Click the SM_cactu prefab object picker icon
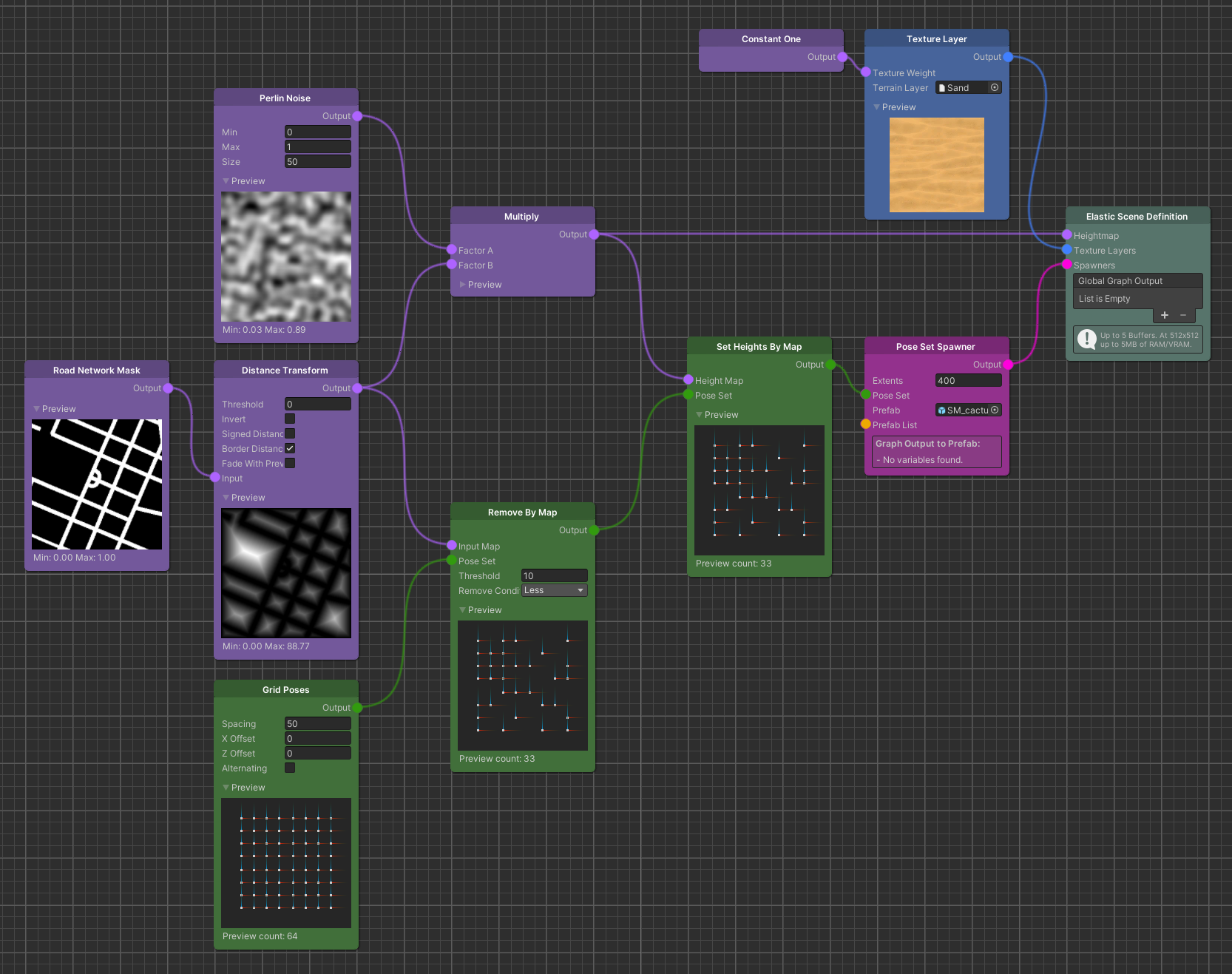Image resolution: width=1232 pixels, height=974 pixels. [995, 410]
